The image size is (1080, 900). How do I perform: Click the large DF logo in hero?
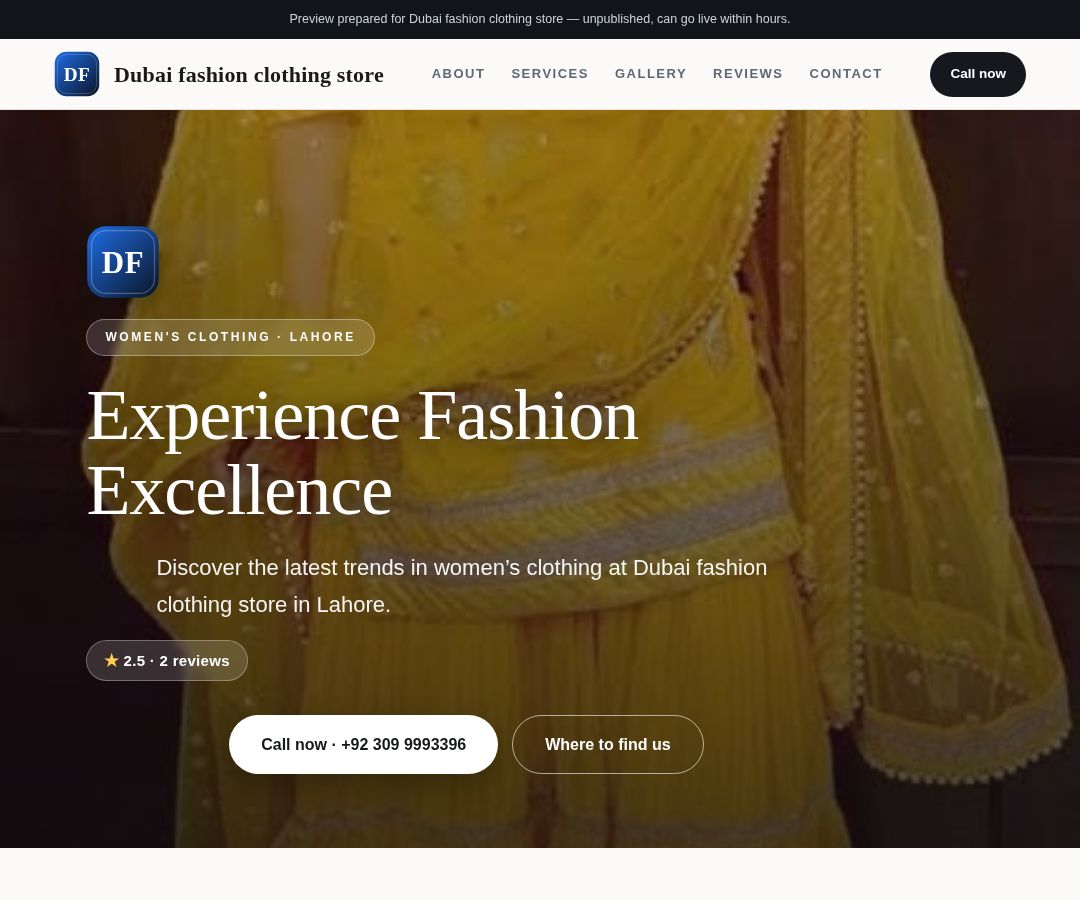[123, 262]
